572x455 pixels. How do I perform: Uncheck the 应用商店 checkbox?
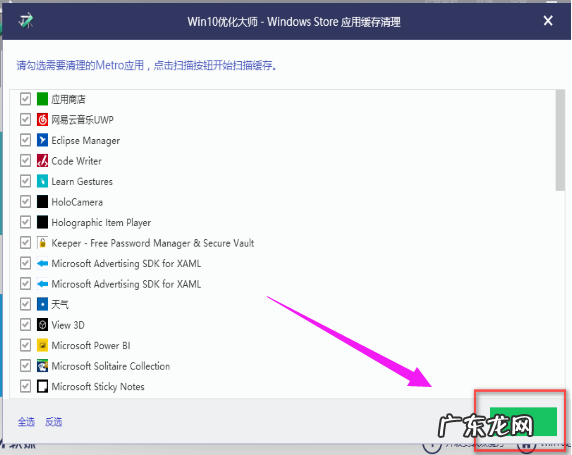coord(25,99)
